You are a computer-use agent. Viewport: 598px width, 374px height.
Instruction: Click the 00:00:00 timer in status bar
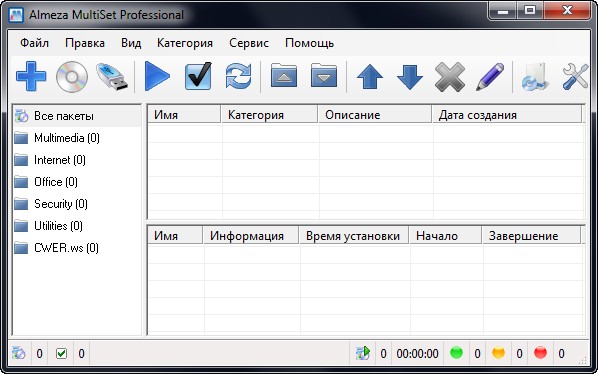coord(418,354)
